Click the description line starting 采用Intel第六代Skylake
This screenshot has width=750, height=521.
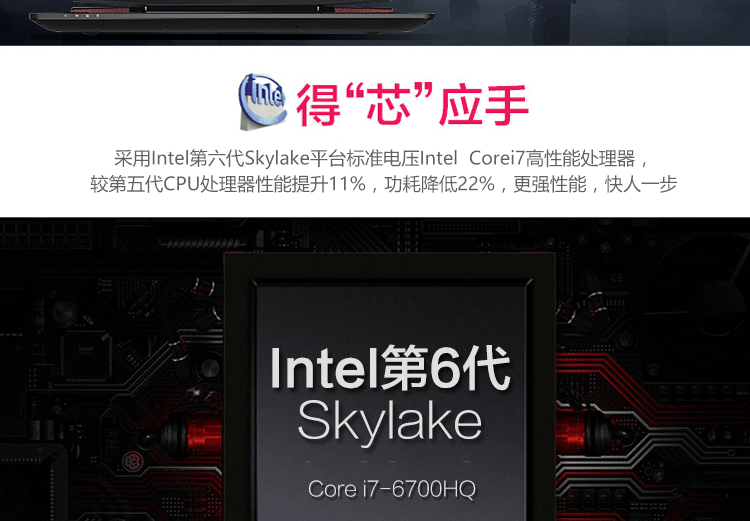[381, 158]
